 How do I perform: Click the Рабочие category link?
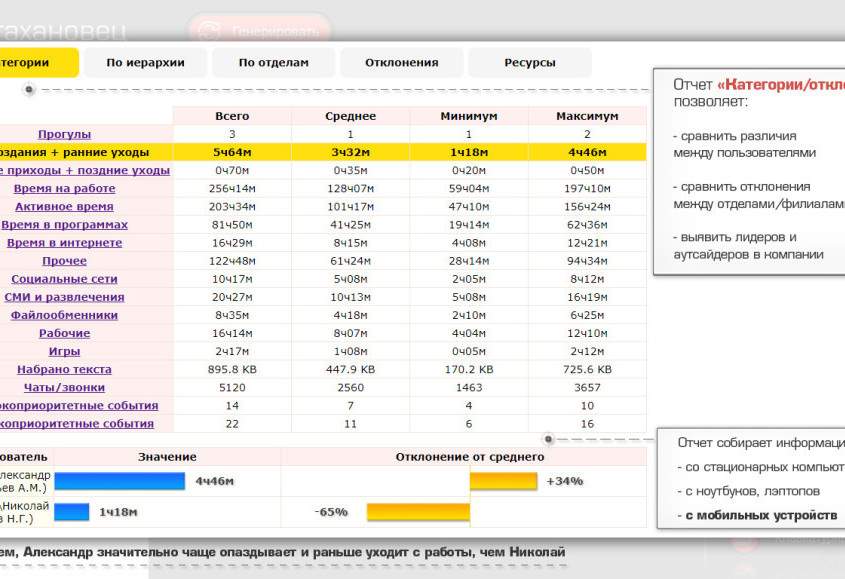point(64,333)
